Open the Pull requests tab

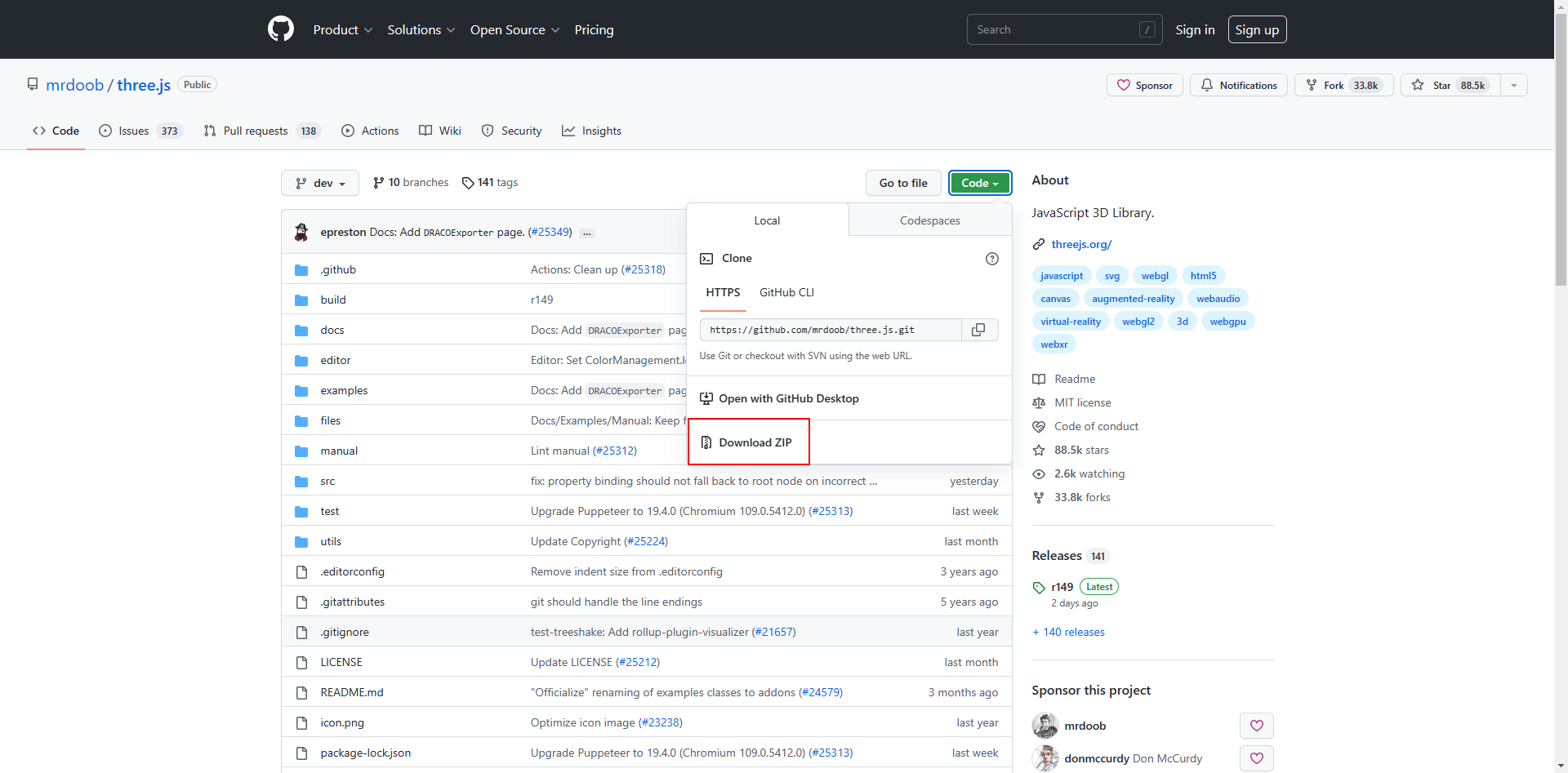(262, 131)
